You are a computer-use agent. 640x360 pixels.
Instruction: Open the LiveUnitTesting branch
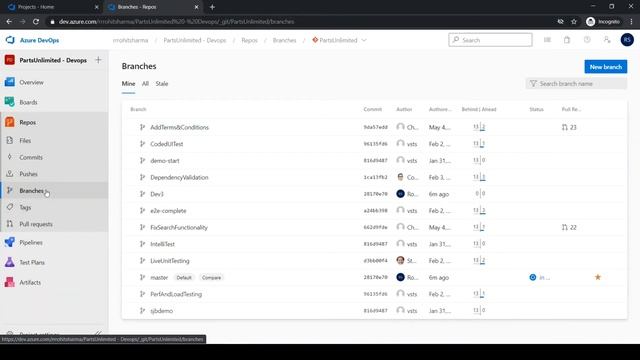tap(170, 261)
